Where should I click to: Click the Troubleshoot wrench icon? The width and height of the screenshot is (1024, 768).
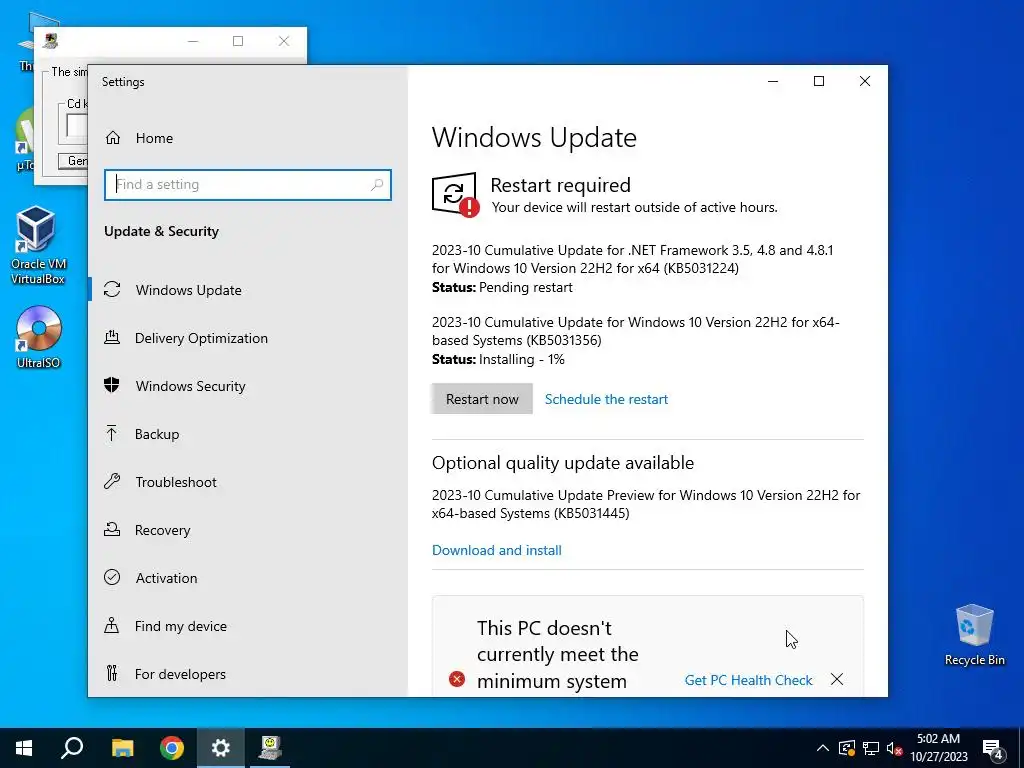click(112, 481)
